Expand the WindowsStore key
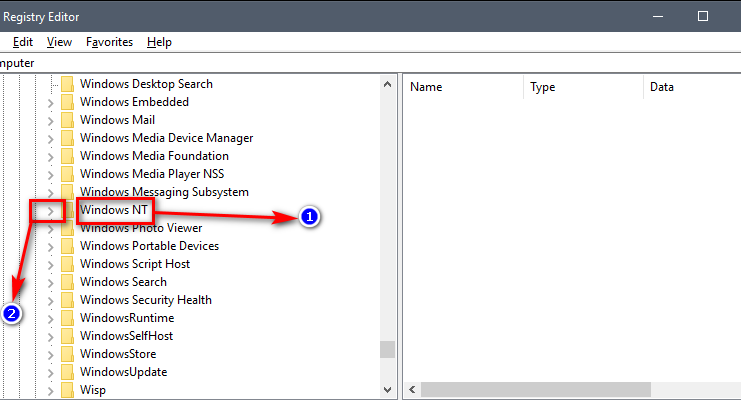Viewport: 741px width, 400px height. [x=51, y=355]
